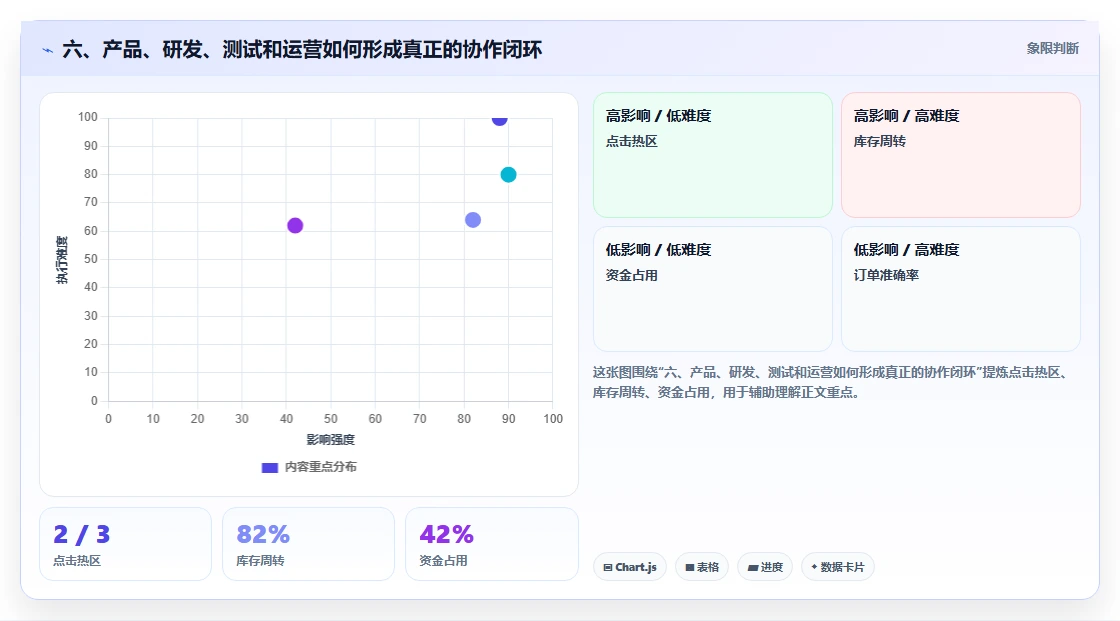This screenshot has width=1120, height=621.
Task: Click the 点击热区 label under 2 / 3
Action: [77, 561]
